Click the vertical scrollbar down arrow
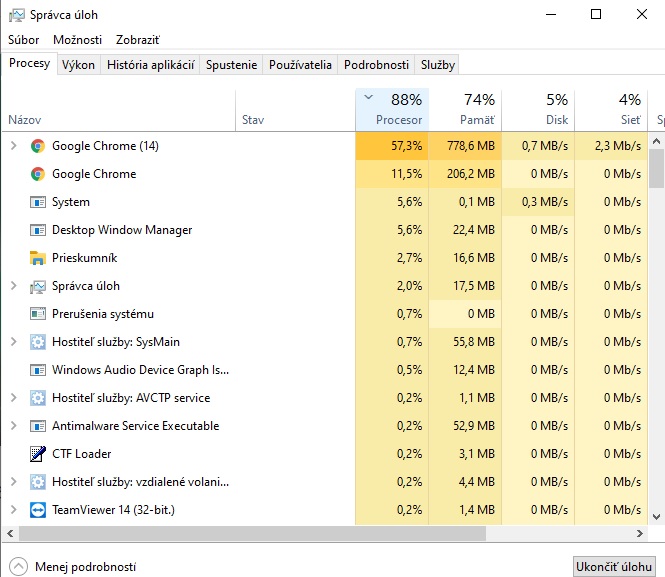Screen dimensions: 665x577 (656, 517)
